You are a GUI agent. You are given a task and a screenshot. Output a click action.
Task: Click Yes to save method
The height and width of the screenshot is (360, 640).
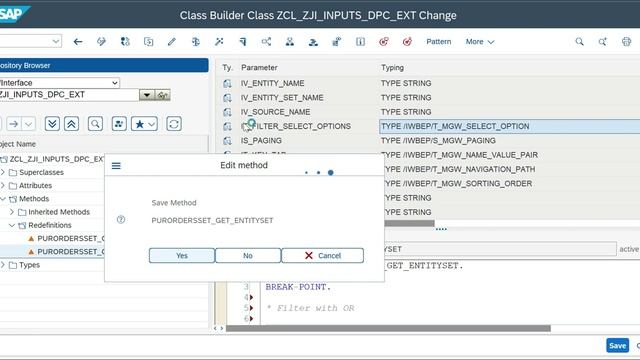[x=182, y=256]
